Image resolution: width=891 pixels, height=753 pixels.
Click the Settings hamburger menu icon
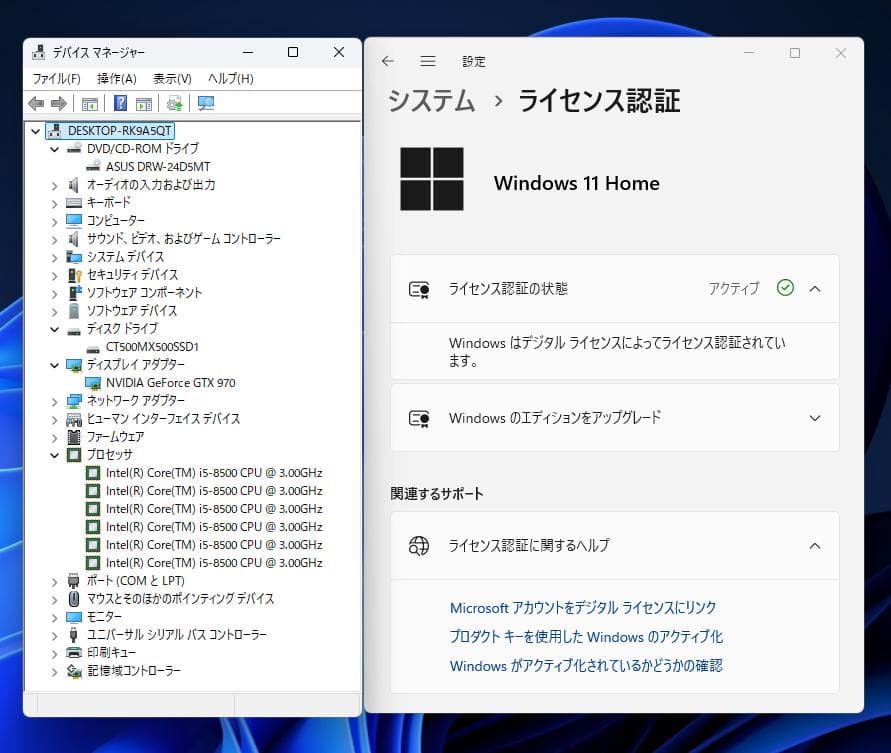coord(428,61)
